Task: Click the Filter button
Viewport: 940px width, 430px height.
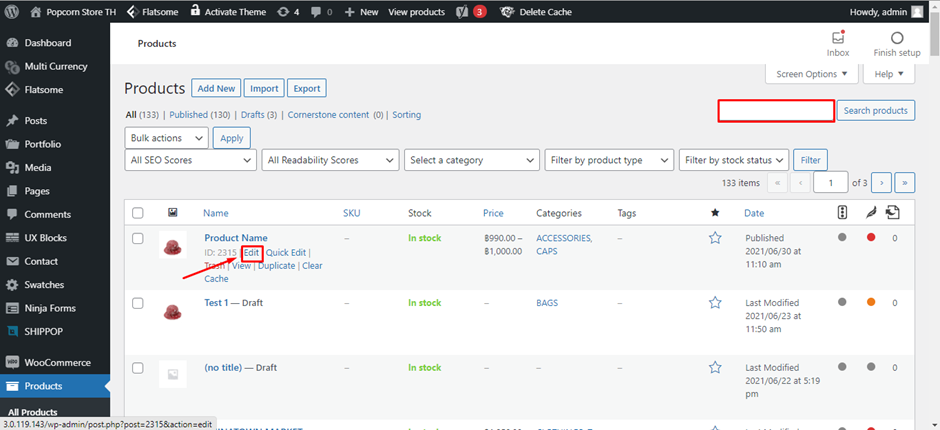Action: point(811,160)
